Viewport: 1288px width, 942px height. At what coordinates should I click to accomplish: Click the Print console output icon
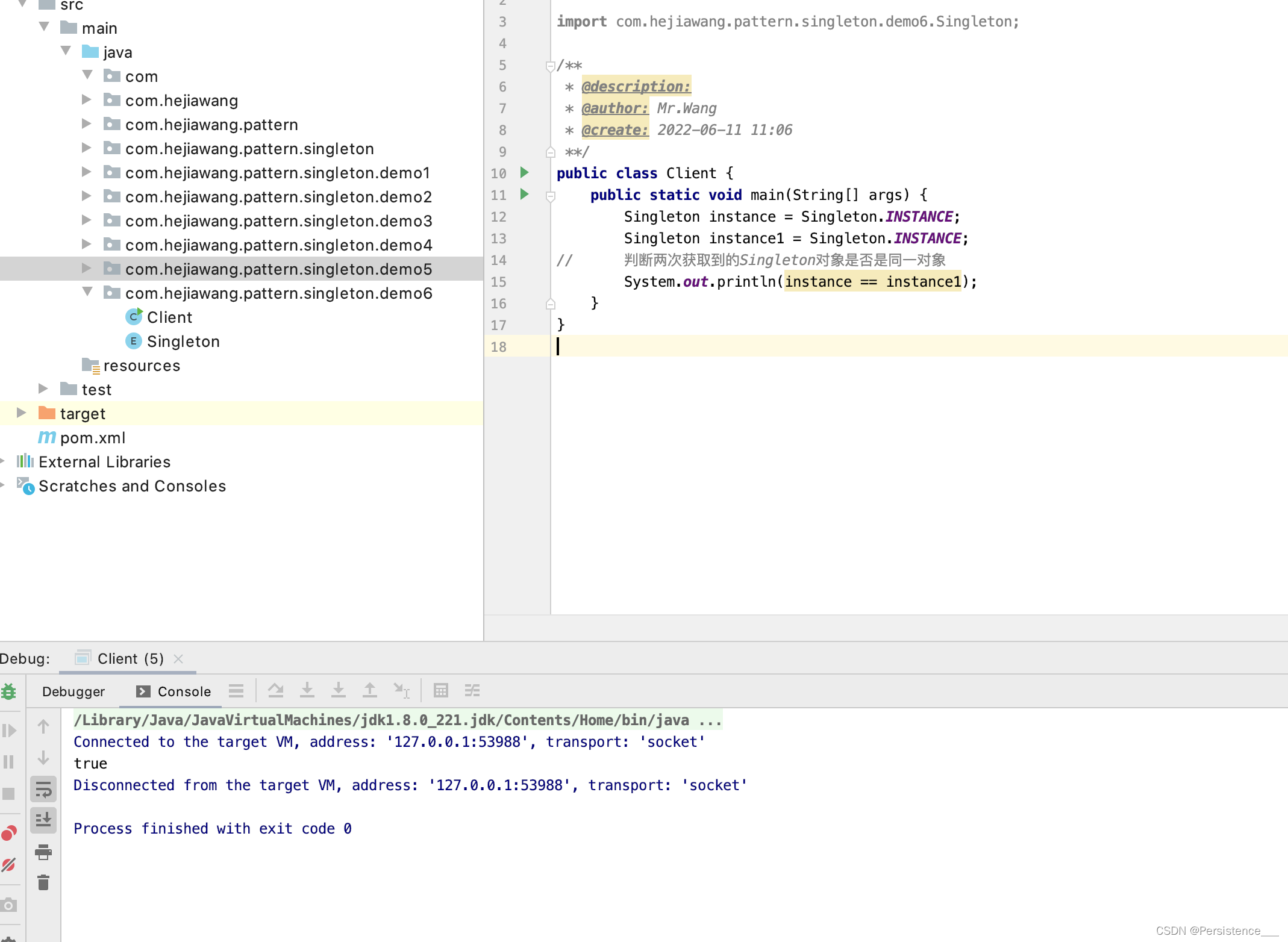click(x=43, y=852)
